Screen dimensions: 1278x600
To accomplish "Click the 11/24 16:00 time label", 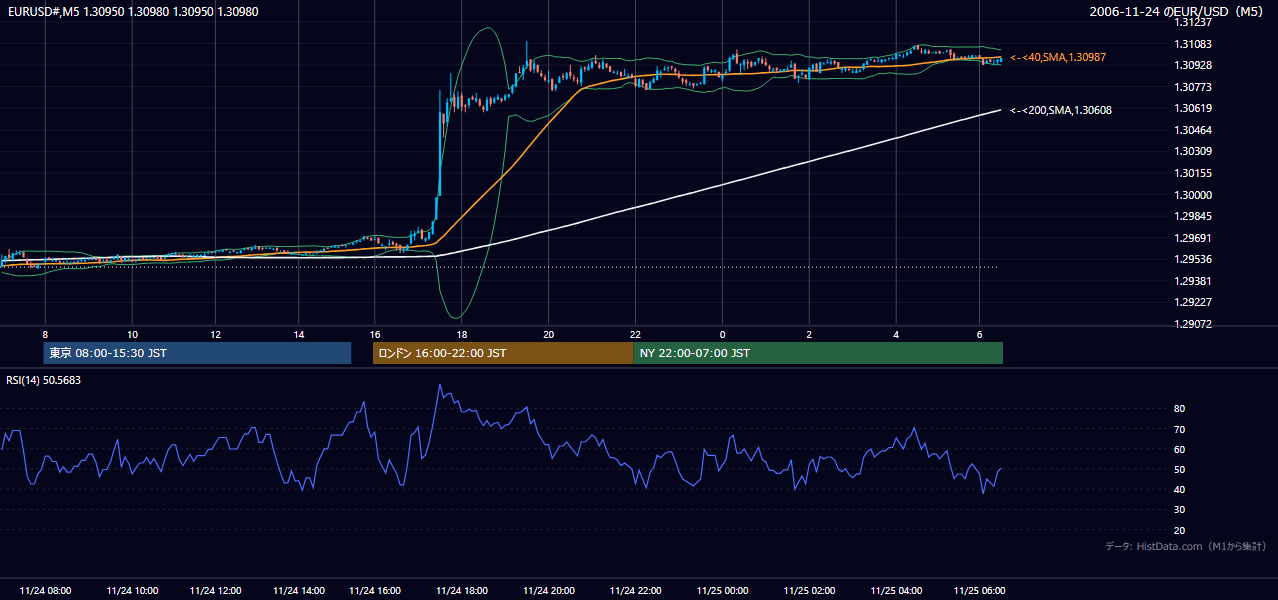I will (x=375, y=591).
